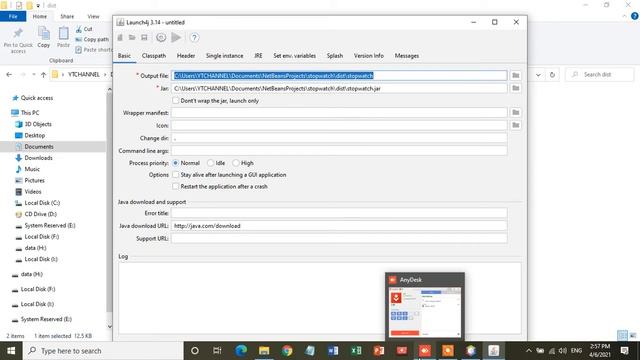This screenshot has width=640, height=360.
Task: Click Windows Start button
Action: point(11,351)
